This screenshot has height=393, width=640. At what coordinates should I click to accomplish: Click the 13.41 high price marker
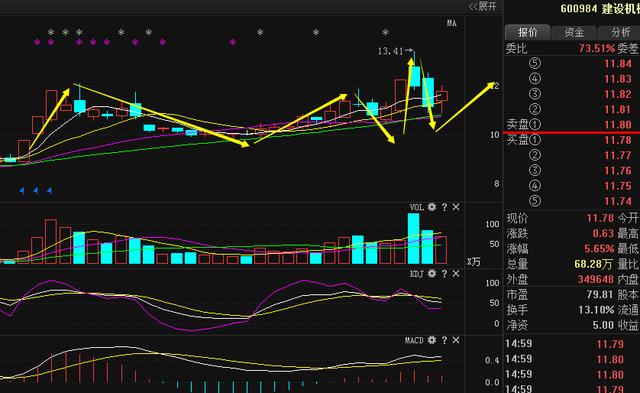(x=390, y=51)
